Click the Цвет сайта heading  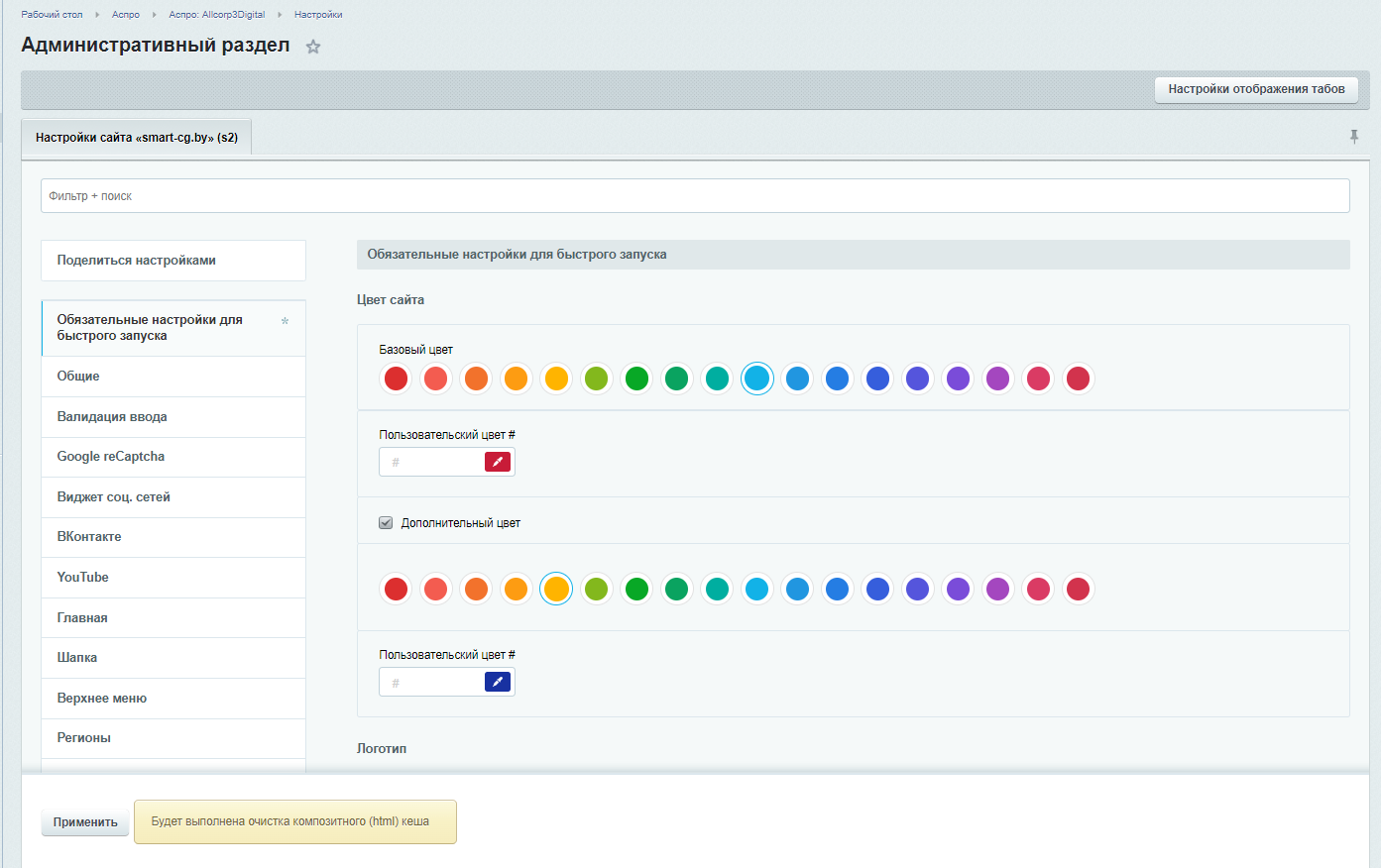391,300
